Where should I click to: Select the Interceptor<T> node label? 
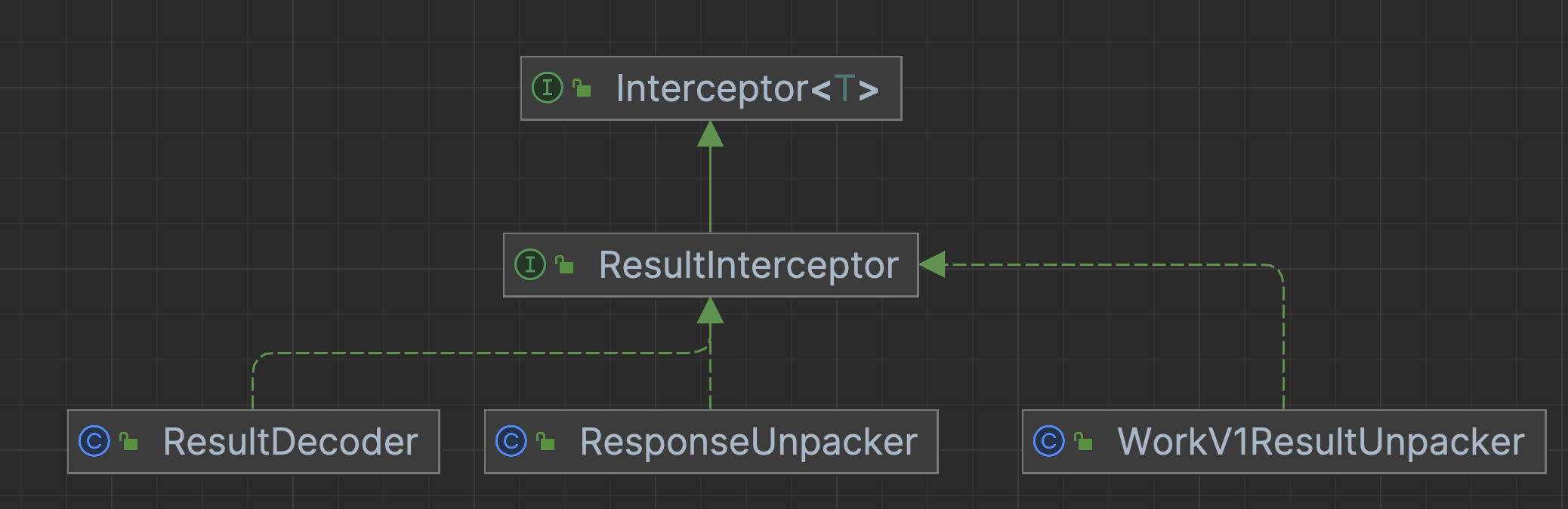coord(711,88)
